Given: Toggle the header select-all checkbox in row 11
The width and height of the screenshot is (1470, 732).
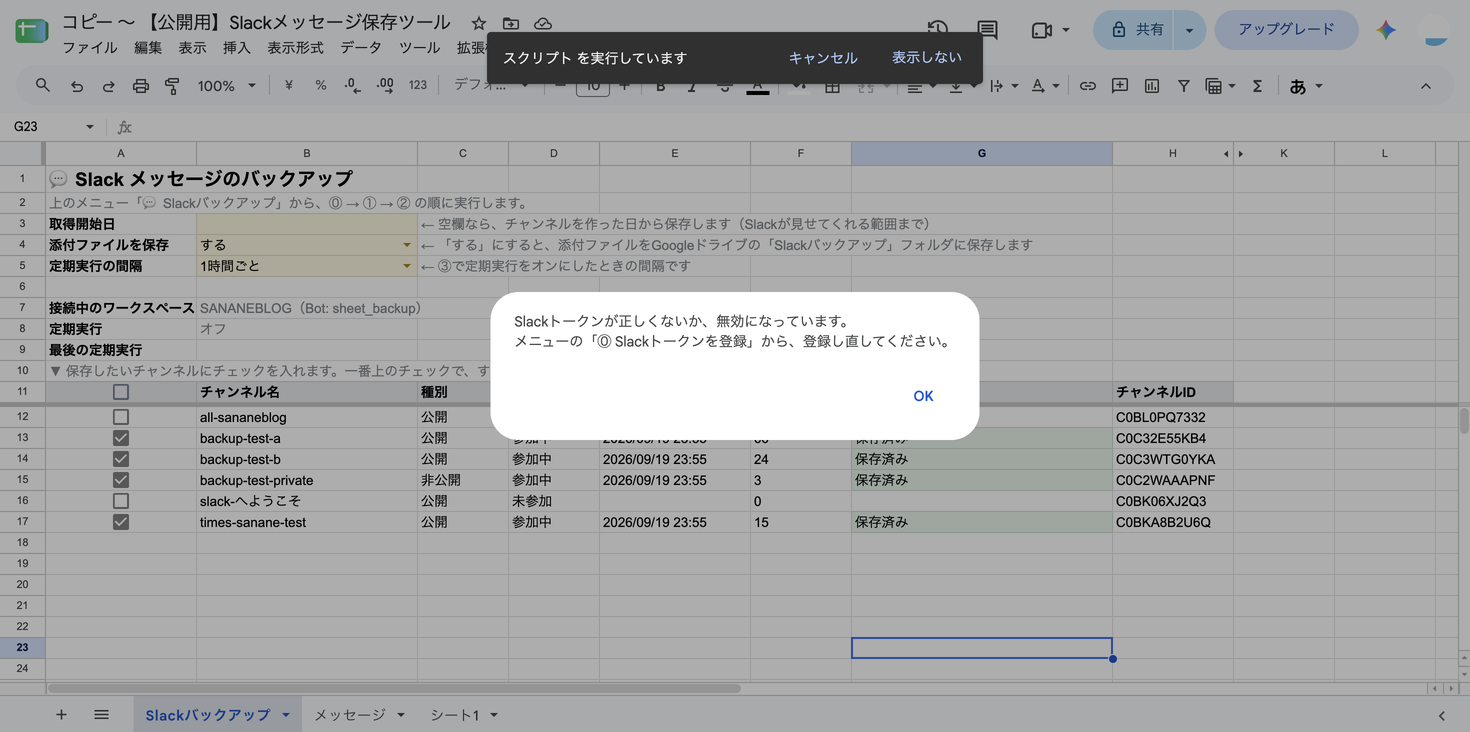Looking at the screenshot, I should click(121, 392).
